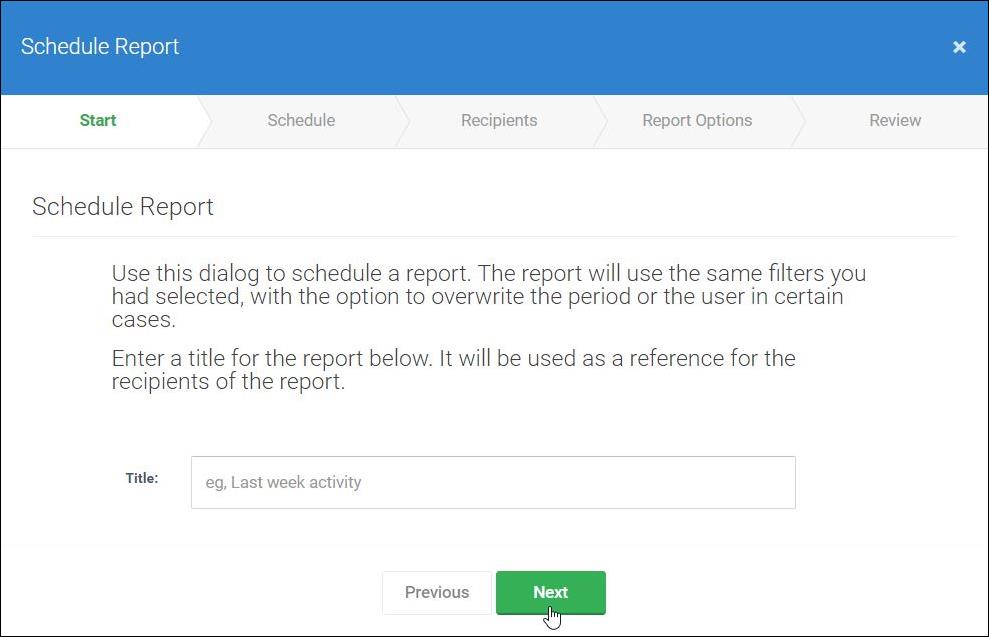Click the paragraph starting Enter a title
This screenshot has height=637, width=989.
[454, 370]
